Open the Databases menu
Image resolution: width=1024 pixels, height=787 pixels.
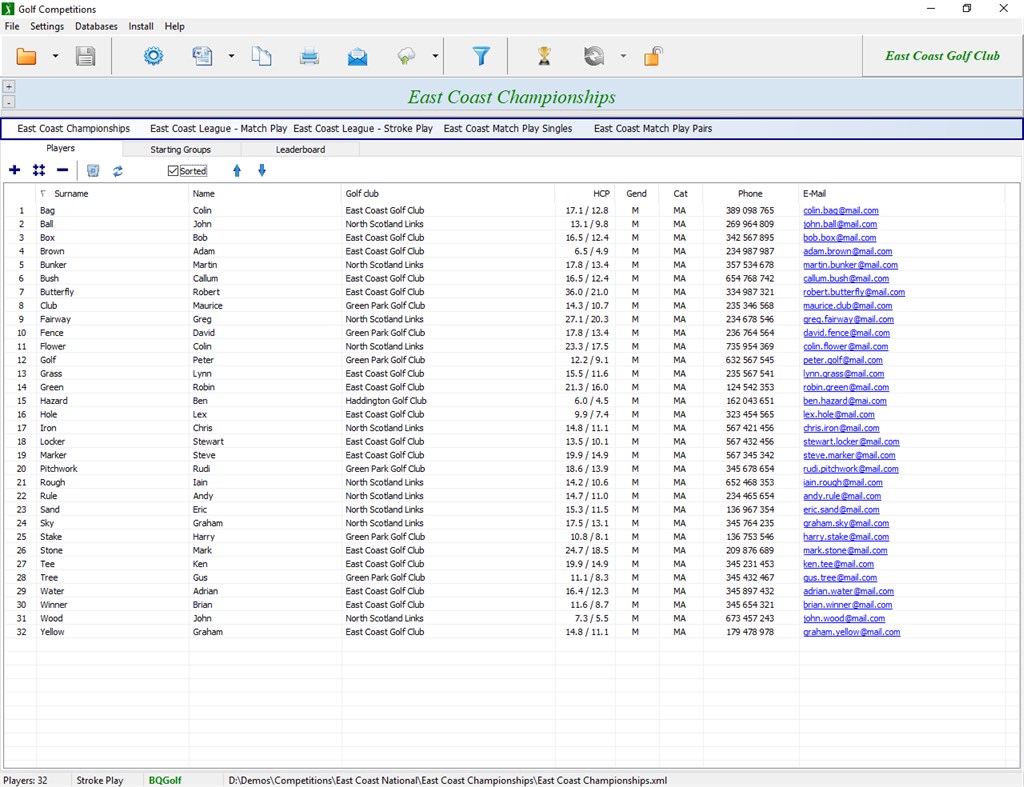[x=96, y=26]
